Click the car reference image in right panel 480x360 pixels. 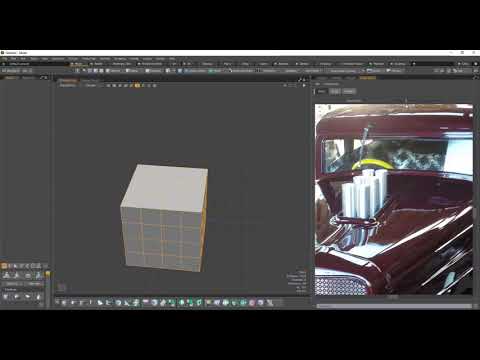point(394,199)
